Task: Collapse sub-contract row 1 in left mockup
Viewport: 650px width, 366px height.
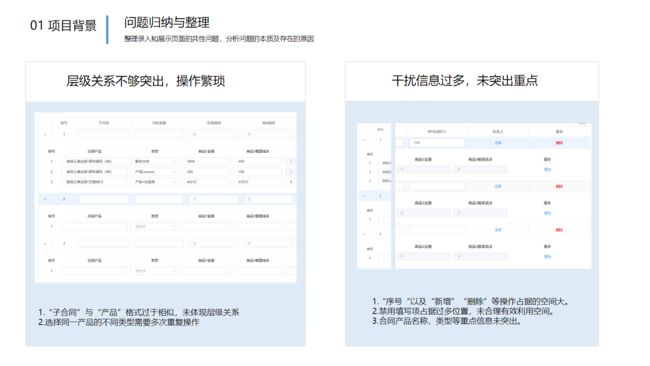Action: tap(45, 134)
